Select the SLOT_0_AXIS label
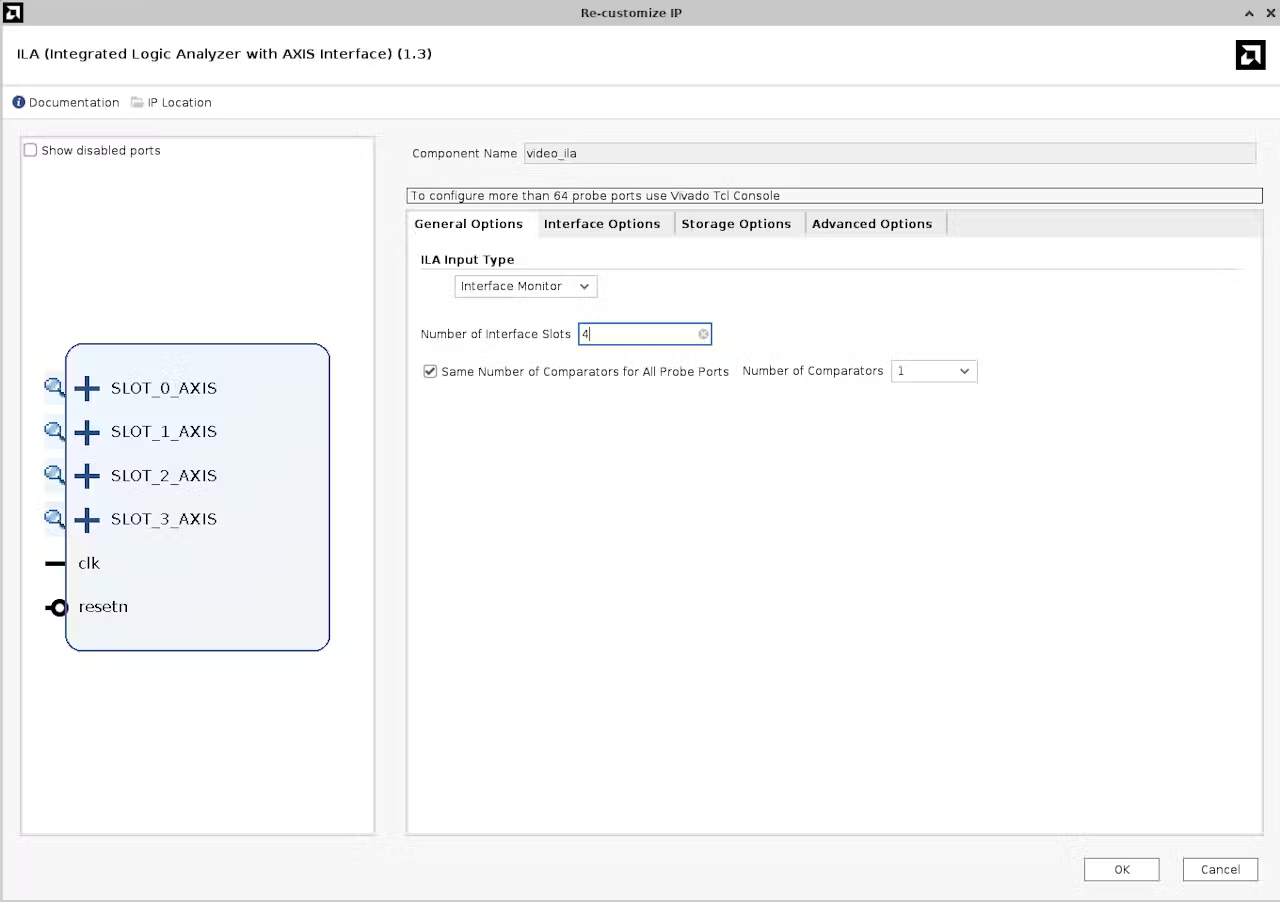1280x902 pixels. [x=164, y=388]
